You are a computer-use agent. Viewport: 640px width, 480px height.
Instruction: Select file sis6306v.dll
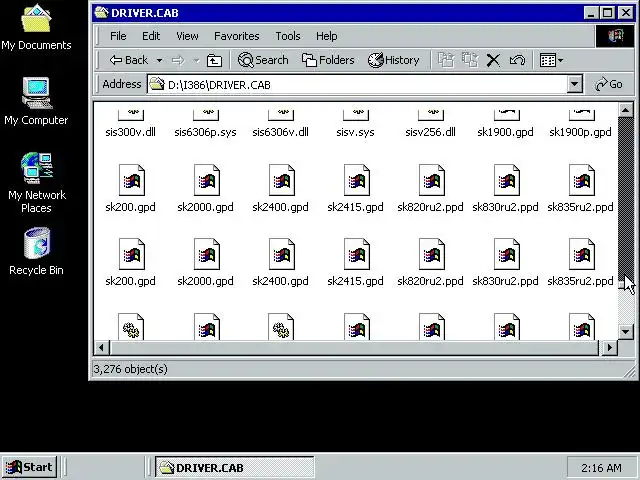[280, 124]
